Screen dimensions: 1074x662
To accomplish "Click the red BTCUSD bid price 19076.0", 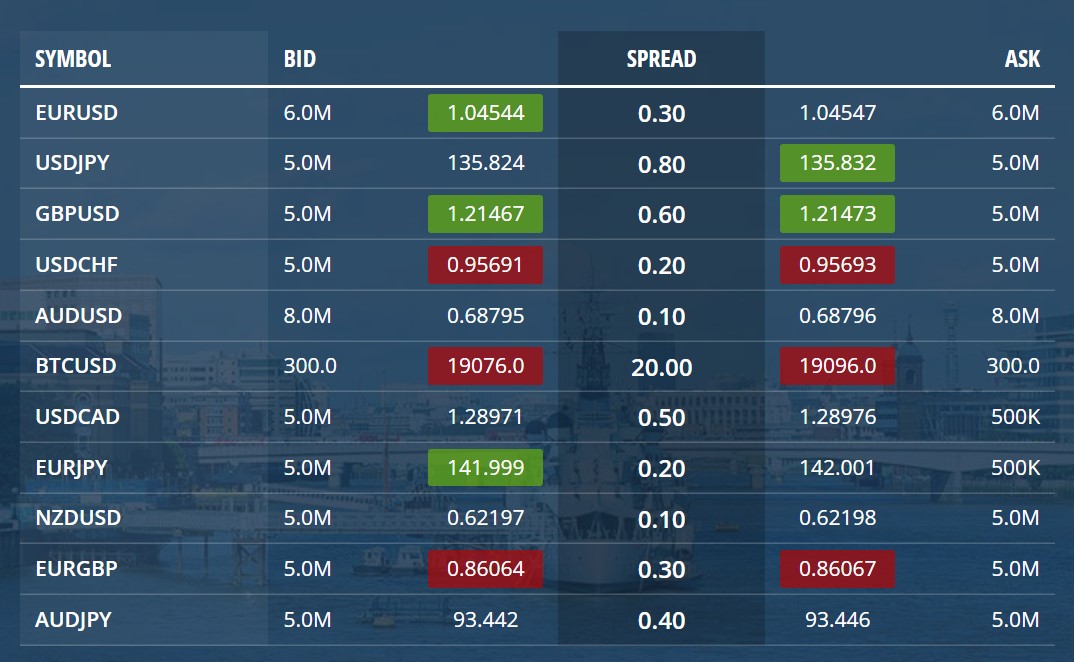I will pyautogui.click(x=485, y=366).
